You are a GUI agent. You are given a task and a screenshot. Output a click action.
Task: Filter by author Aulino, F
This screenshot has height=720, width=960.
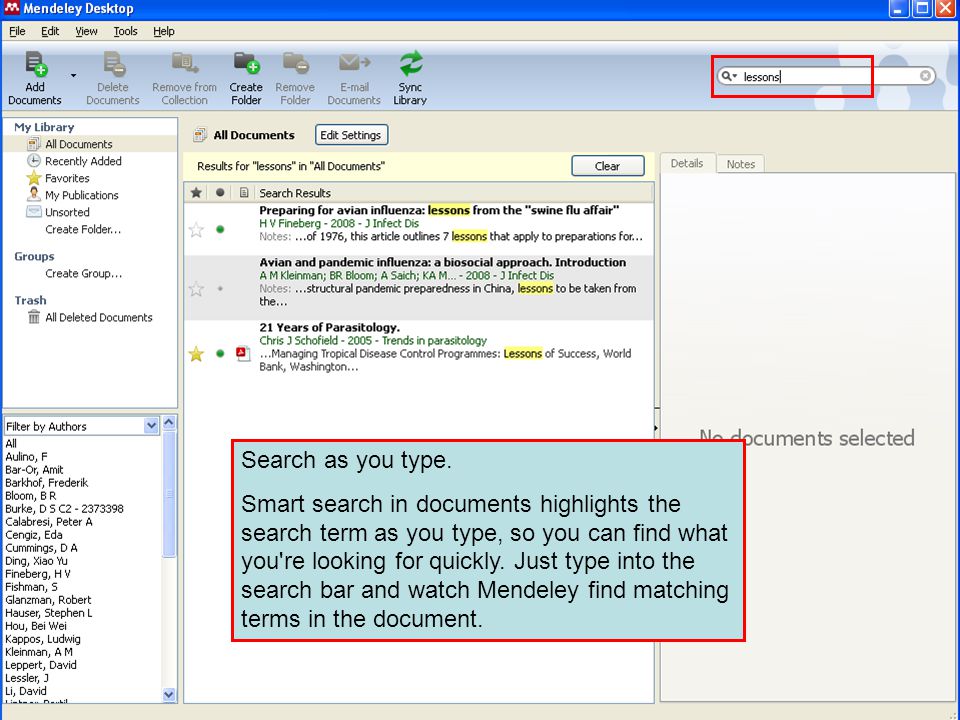[26, 457]
